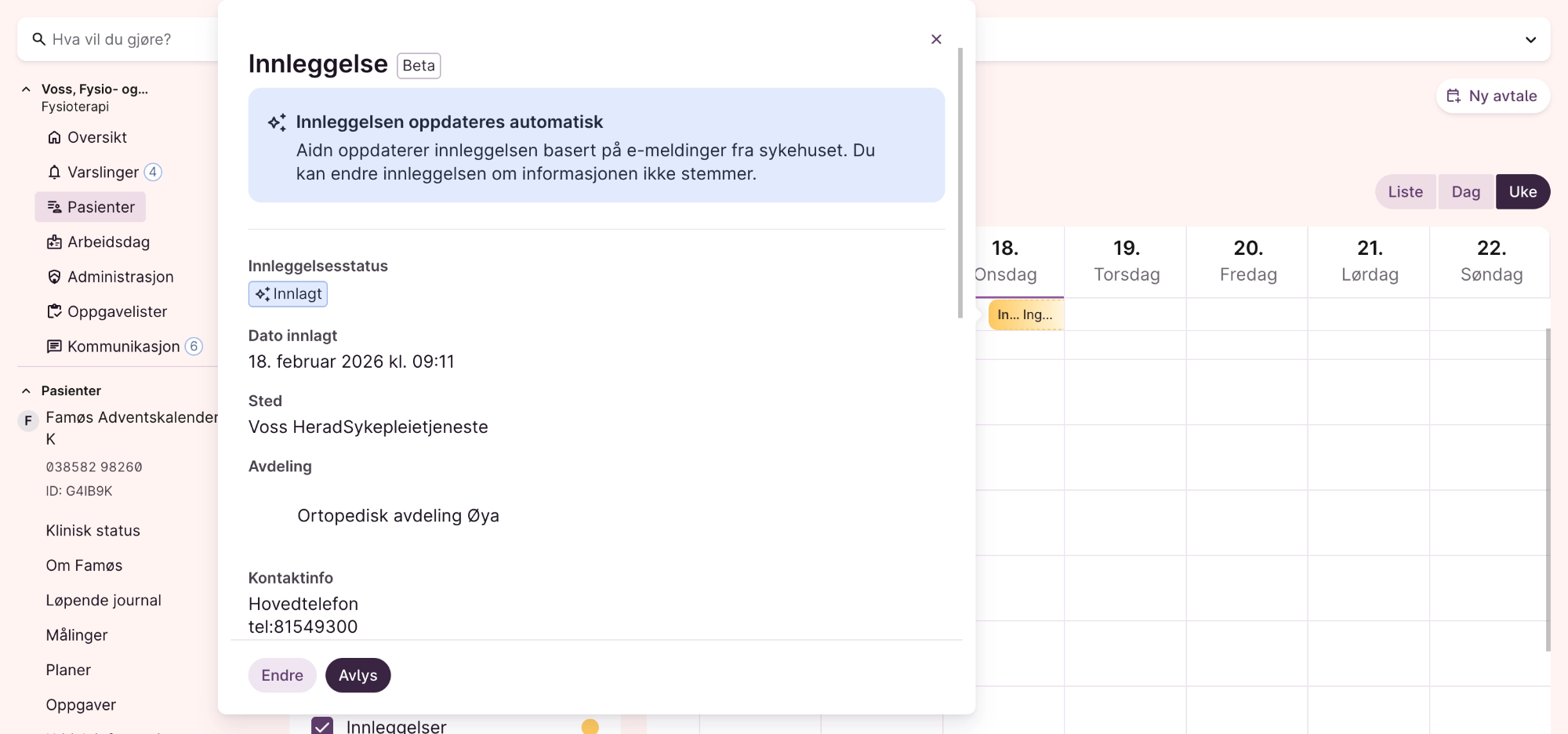Click the search magnifier icon
1568x734 pixels.
coord(38,39)
